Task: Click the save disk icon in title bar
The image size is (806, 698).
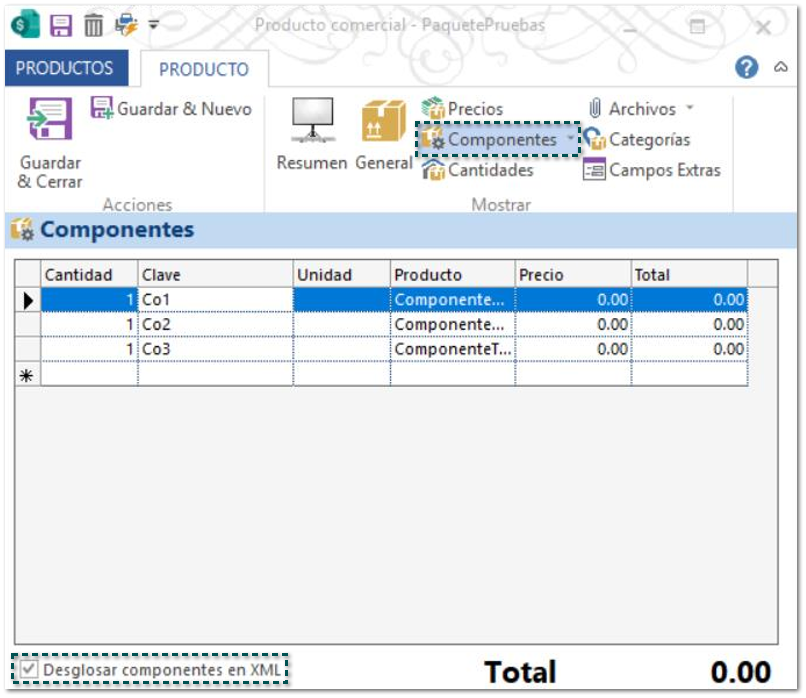Action: pyautogui.click(x=61, y=25)
